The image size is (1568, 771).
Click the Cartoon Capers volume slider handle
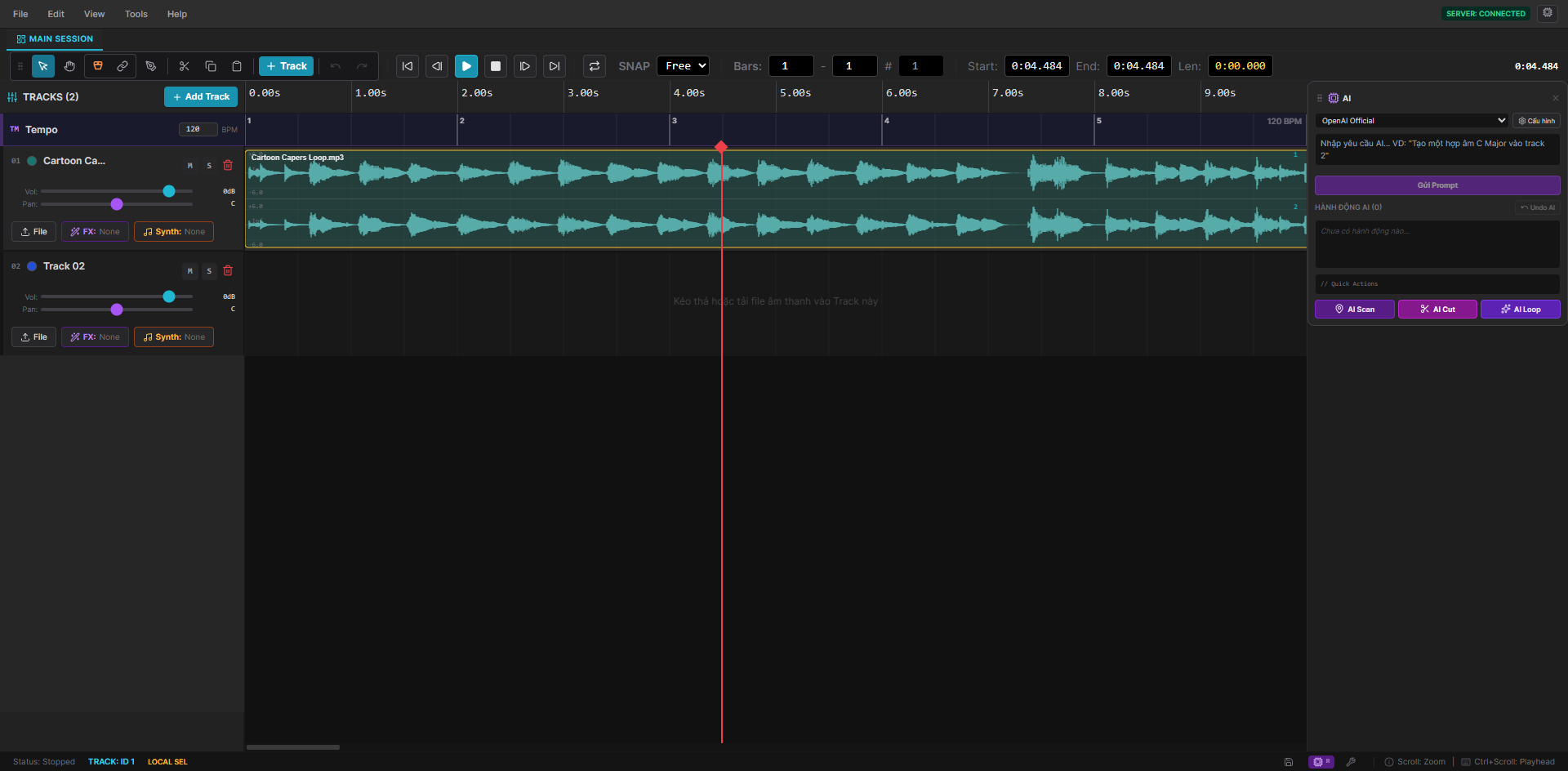169,191
